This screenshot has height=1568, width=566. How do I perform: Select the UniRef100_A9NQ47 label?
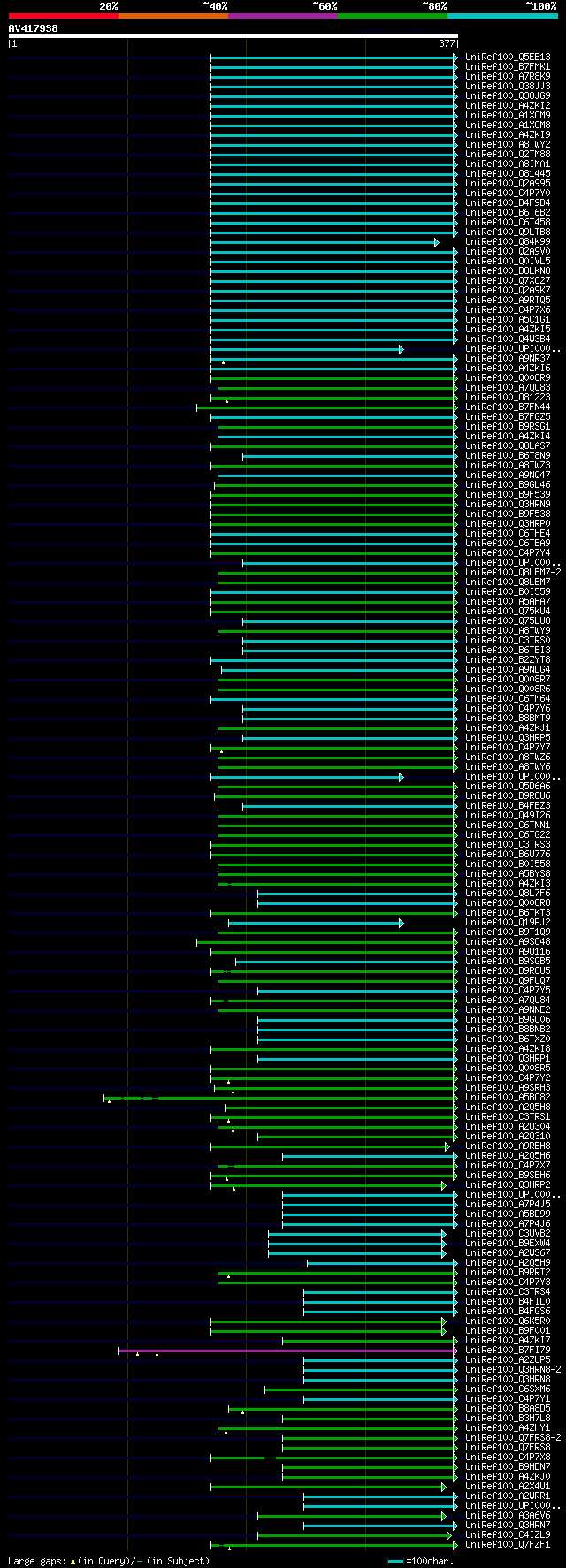pyautogui.click(x=508, y=475)
